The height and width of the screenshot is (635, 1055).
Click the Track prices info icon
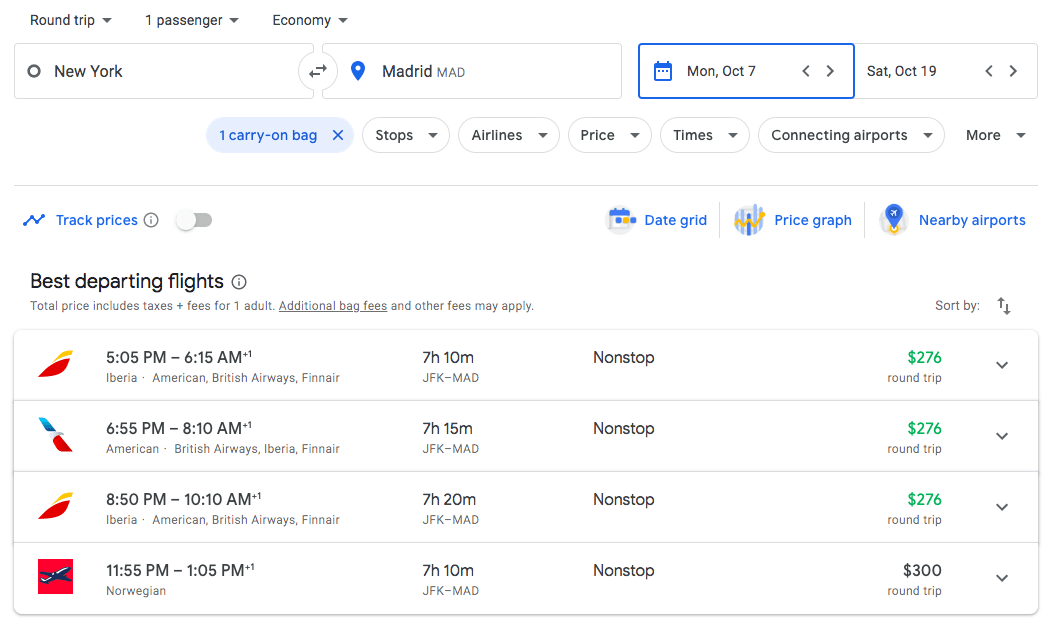coord(151,220)
